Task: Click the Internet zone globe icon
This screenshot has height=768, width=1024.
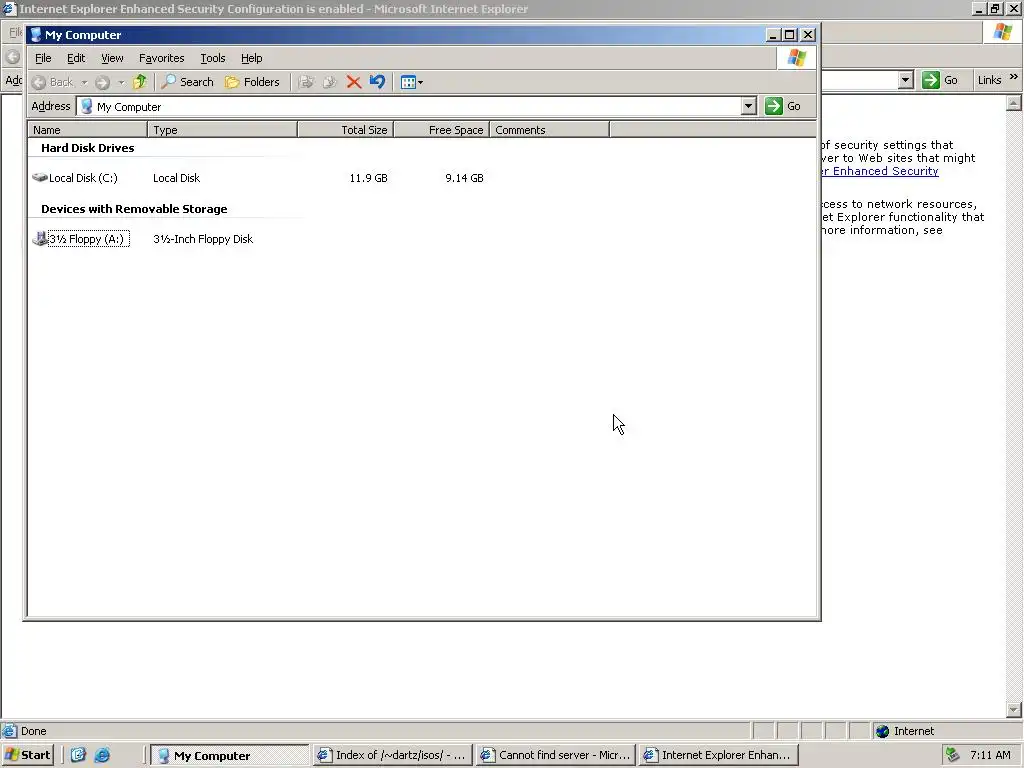Action: [x=883, y=731]
